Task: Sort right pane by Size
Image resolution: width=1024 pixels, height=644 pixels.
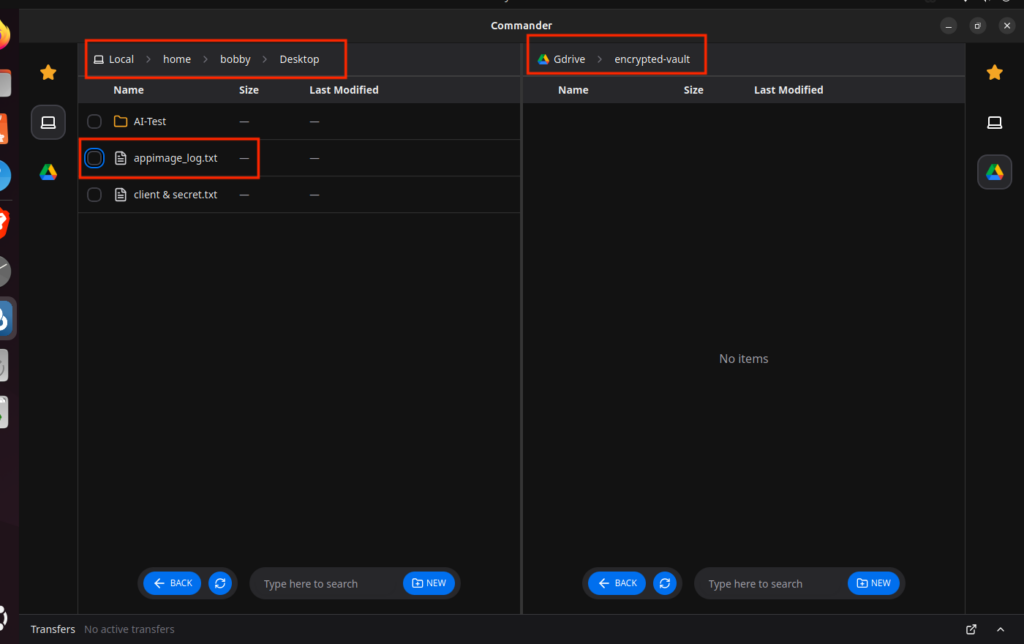Action: point(694,90)
